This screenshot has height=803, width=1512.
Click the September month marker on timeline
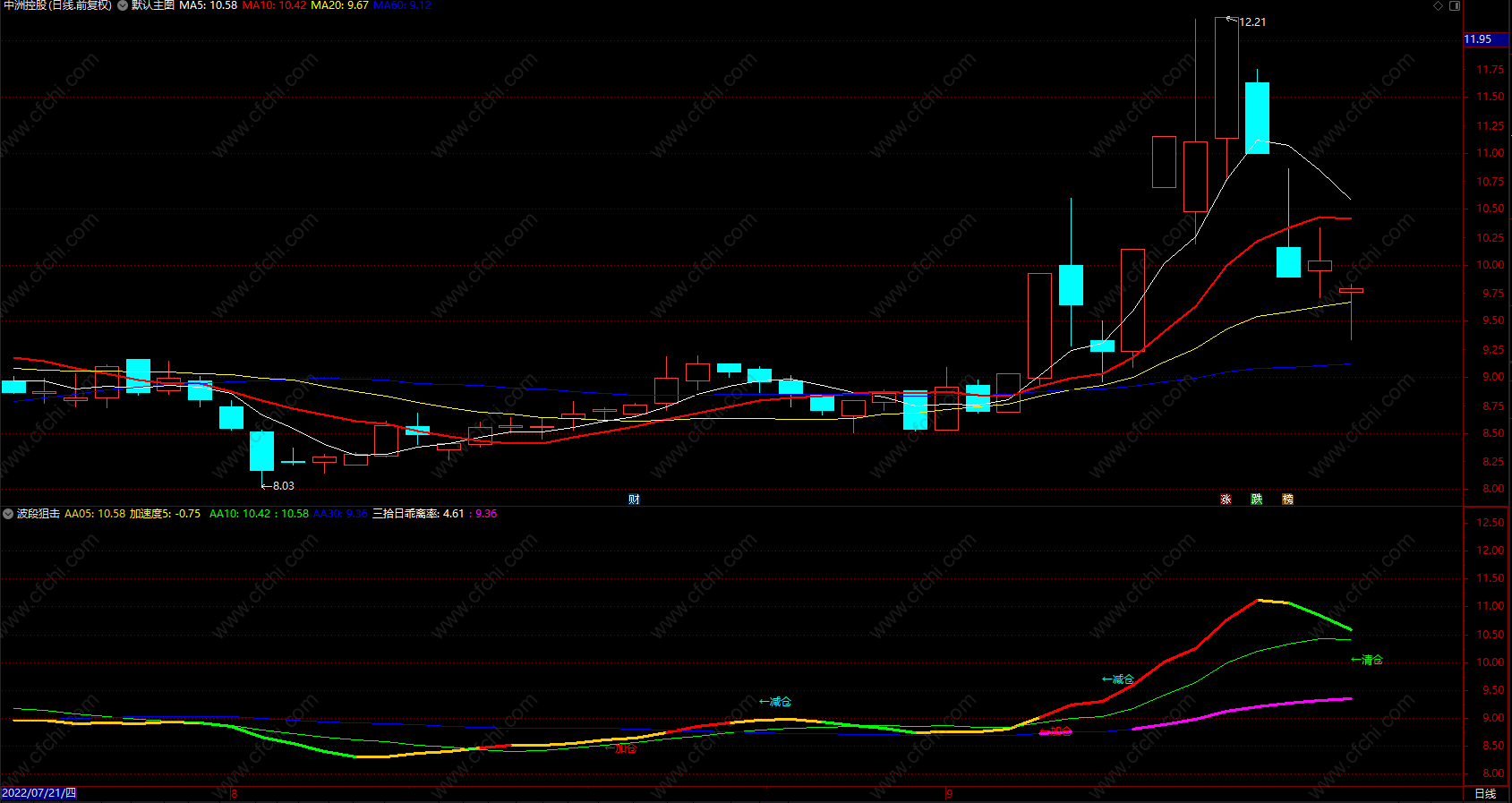[950, 794]
